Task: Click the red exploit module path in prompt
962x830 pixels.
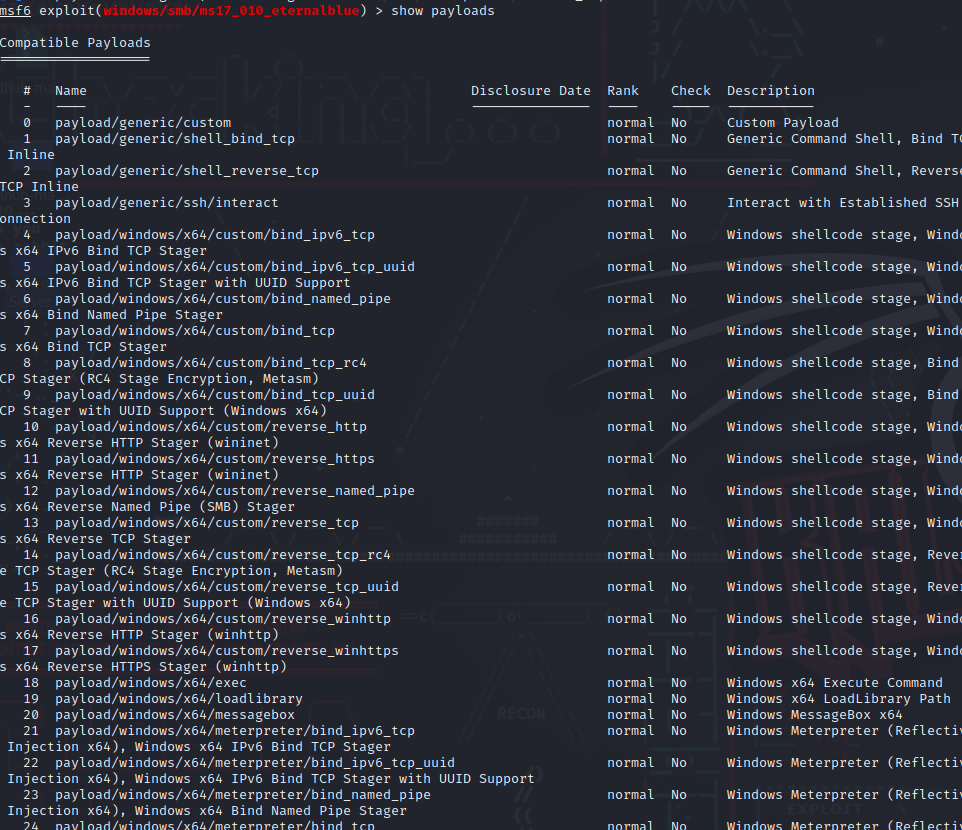Action: (231, 10)
